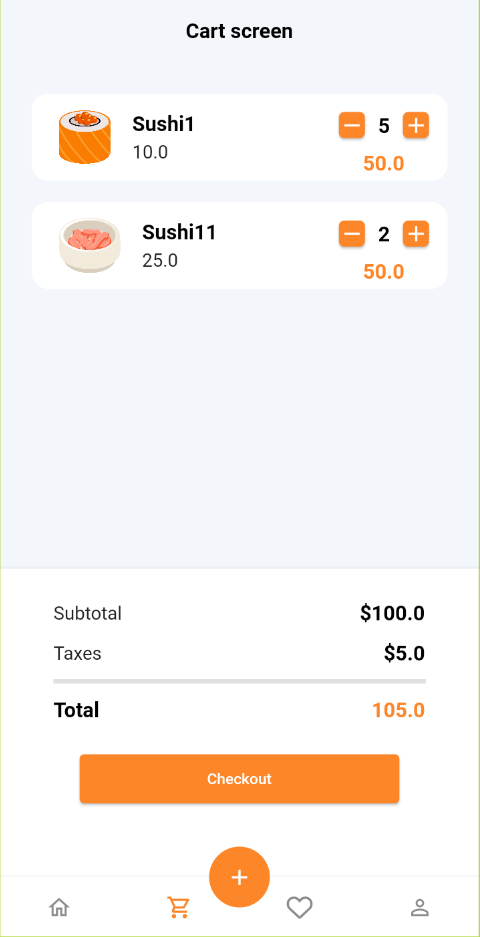
Task: Open the Home tab in bottom navigation
Action: click(59, 907)
